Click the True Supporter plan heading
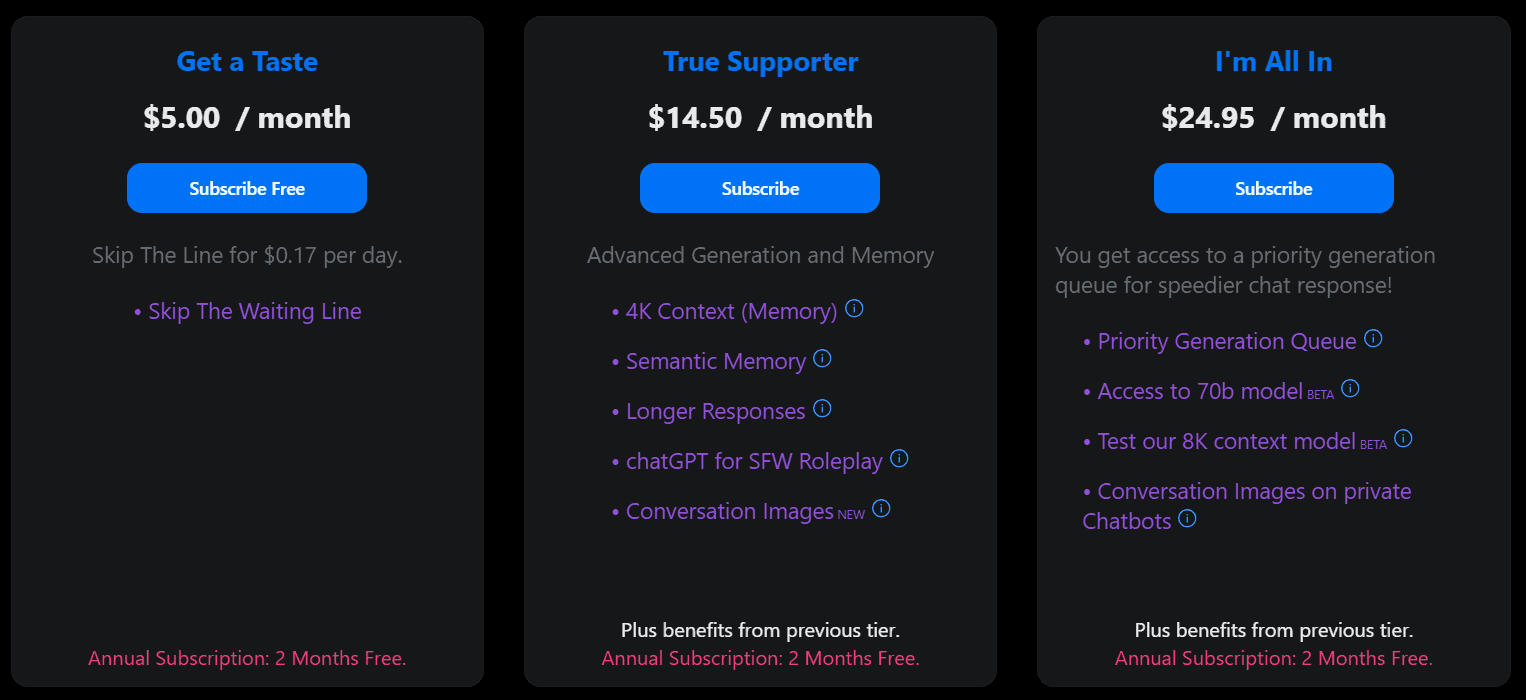This screenshot has width=1526, height=700. tap(760, 62)
